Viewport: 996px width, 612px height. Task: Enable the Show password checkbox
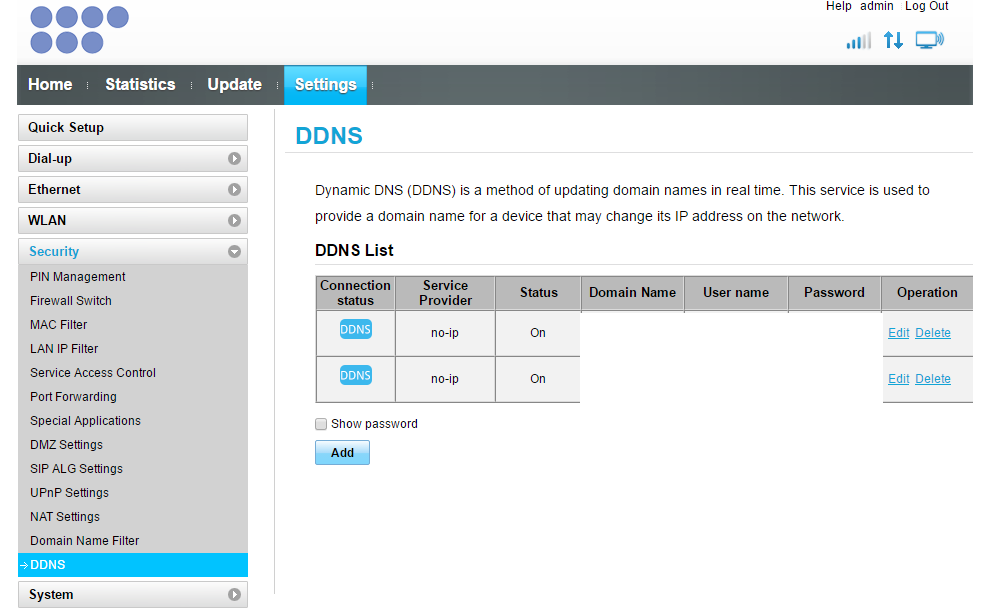point(321,424)
